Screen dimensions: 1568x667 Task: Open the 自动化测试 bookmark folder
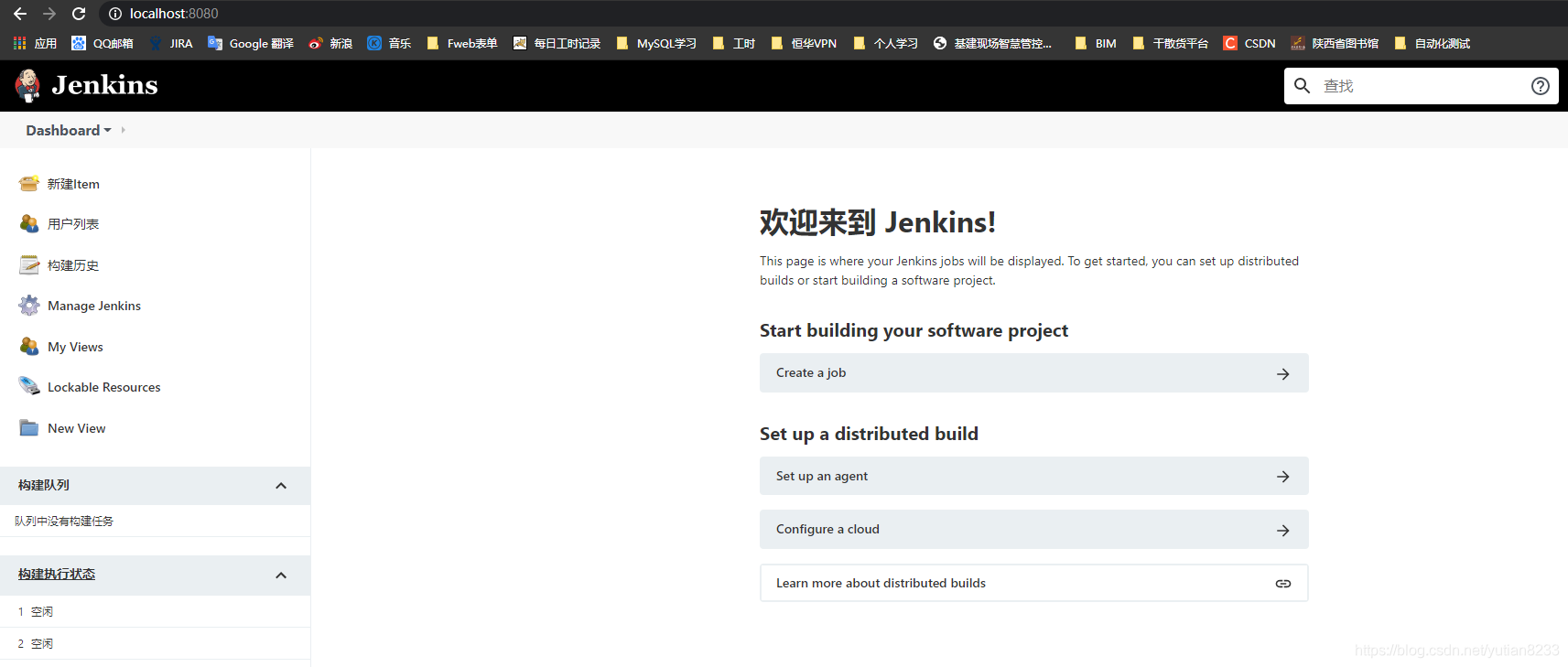click(1433, 43)
